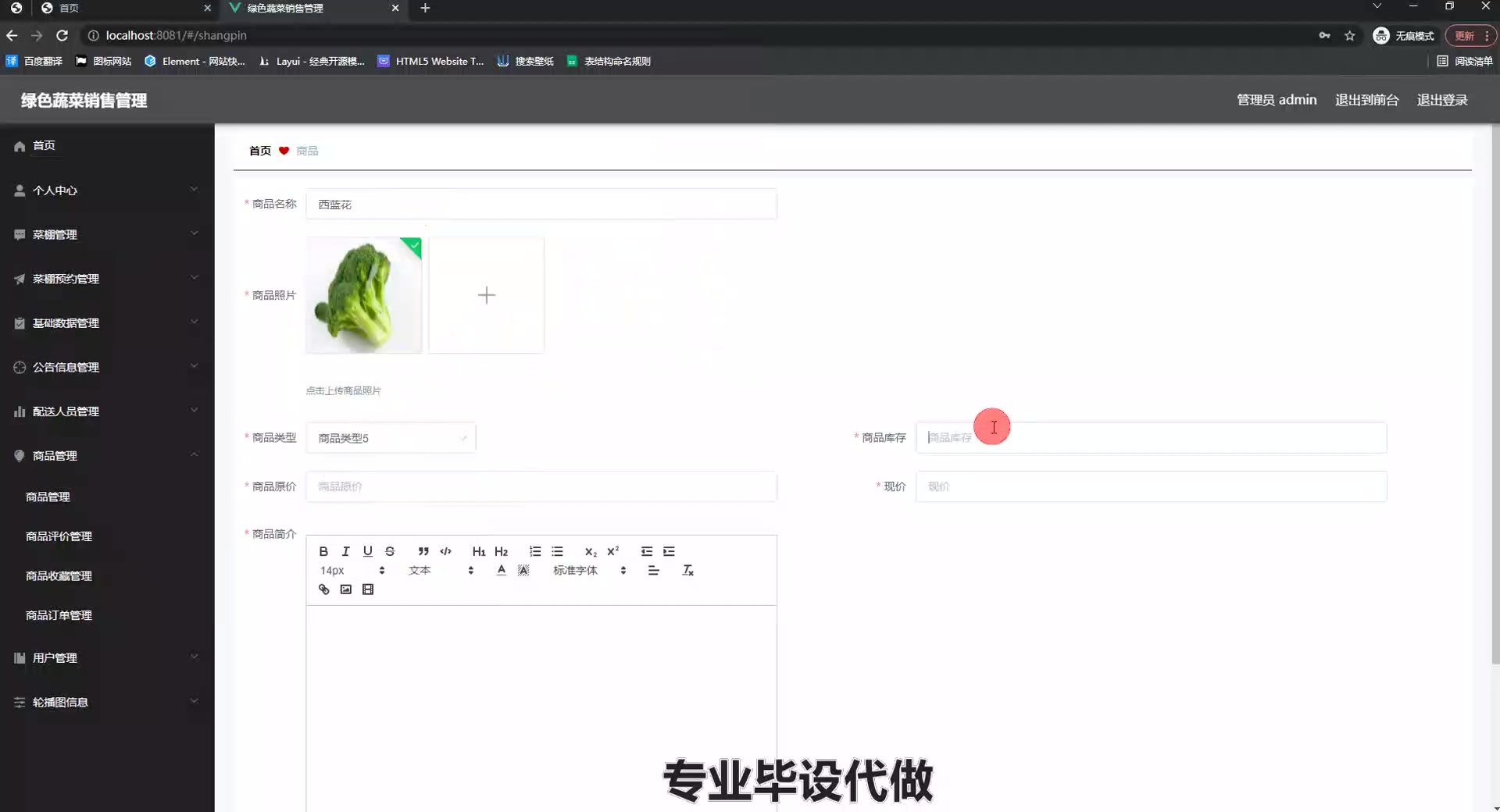
Task: Start a bulleted list
Action: 557,551
